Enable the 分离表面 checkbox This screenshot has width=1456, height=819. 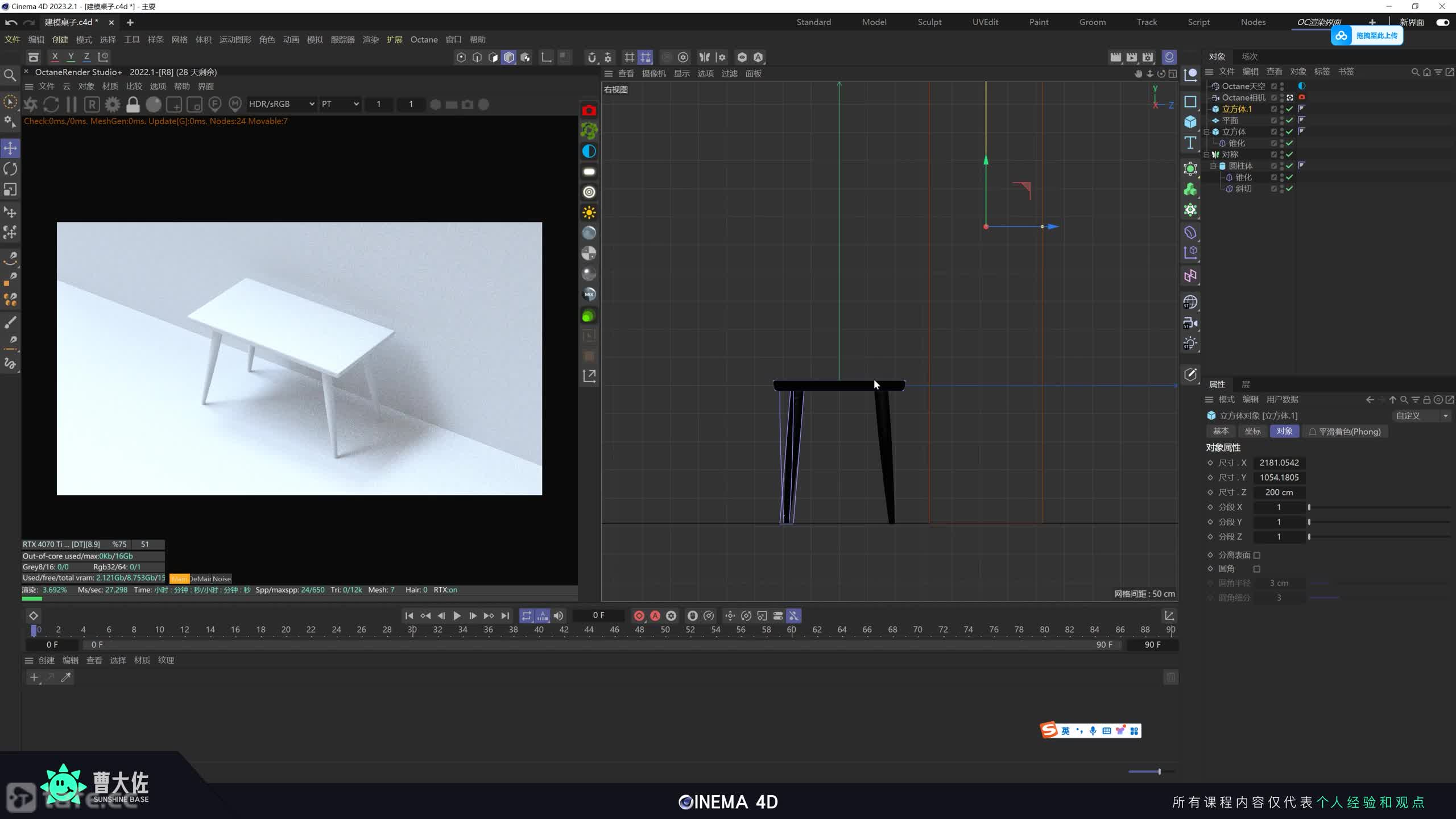tap(1257, 555)
